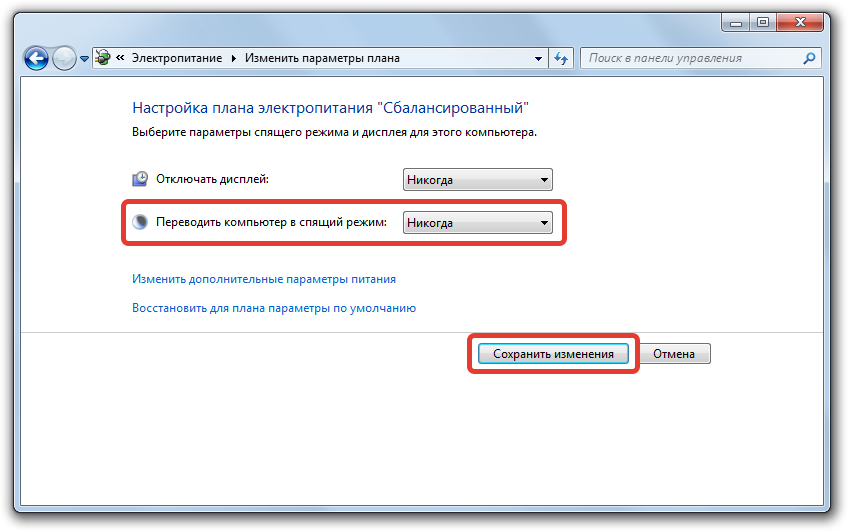
Task: Click the refresh button in address bar
Action: click(x=561, y=58)
